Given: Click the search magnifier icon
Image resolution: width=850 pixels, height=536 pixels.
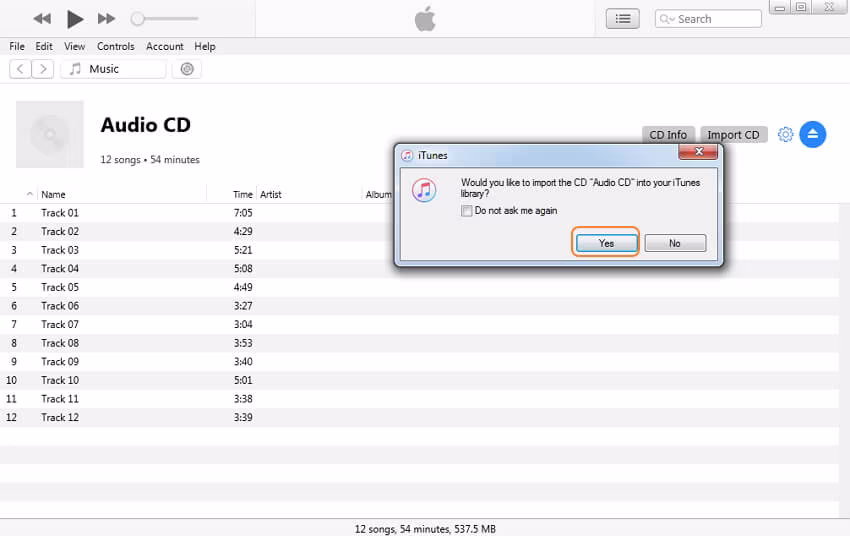Looking at the screenshot, I should point(666,19).
